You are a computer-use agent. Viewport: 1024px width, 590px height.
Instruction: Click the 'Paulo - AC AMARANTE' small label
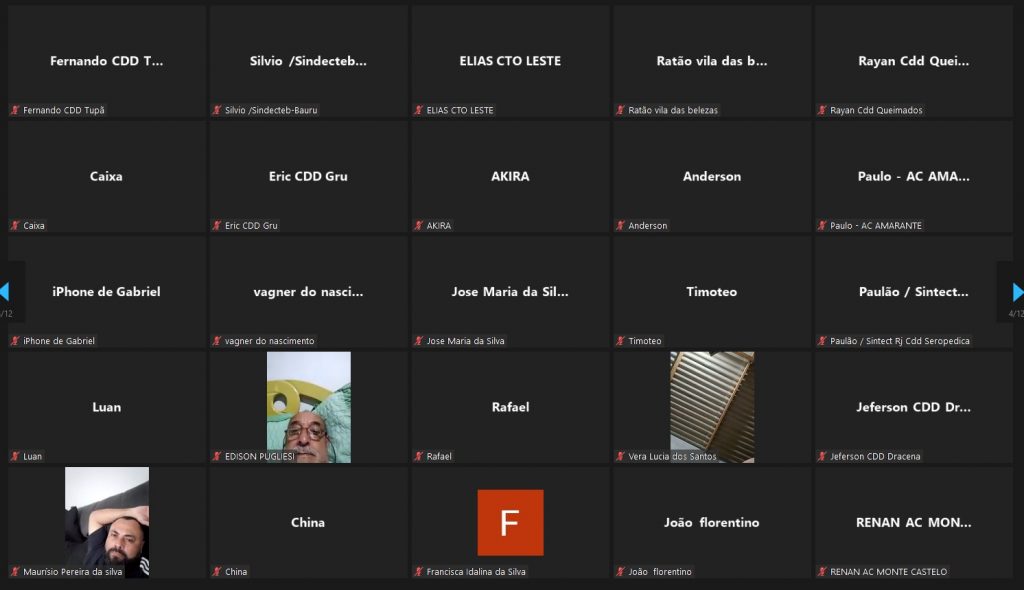876,225
